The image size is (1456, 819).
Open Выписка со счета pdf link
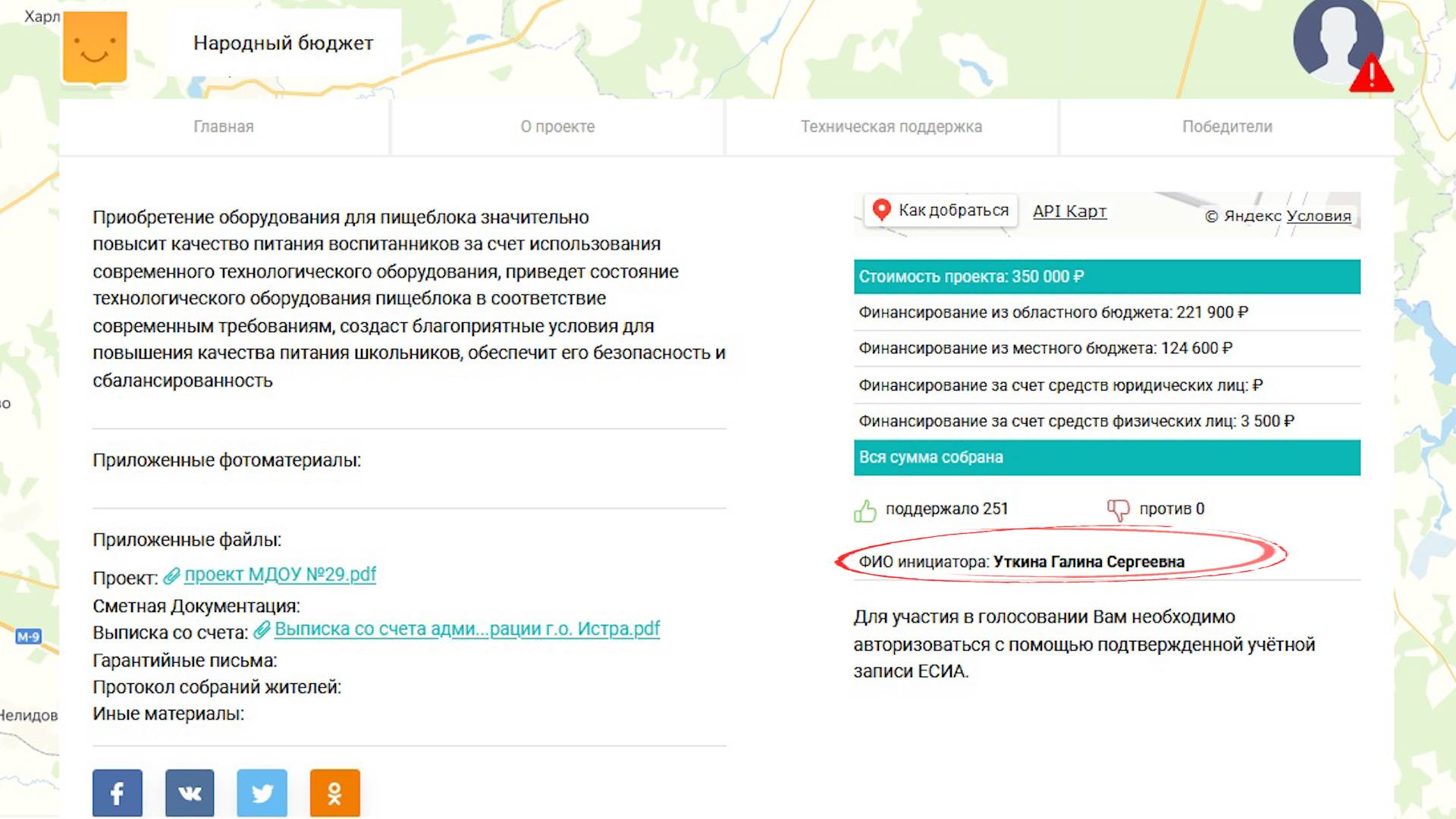[x=466, y=629]
